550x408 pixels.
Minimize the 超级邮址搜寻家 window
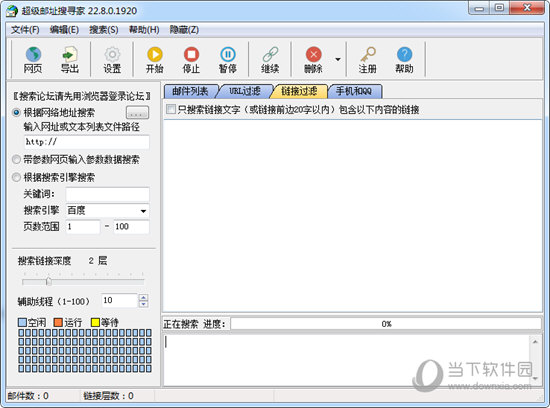(479, 8)
